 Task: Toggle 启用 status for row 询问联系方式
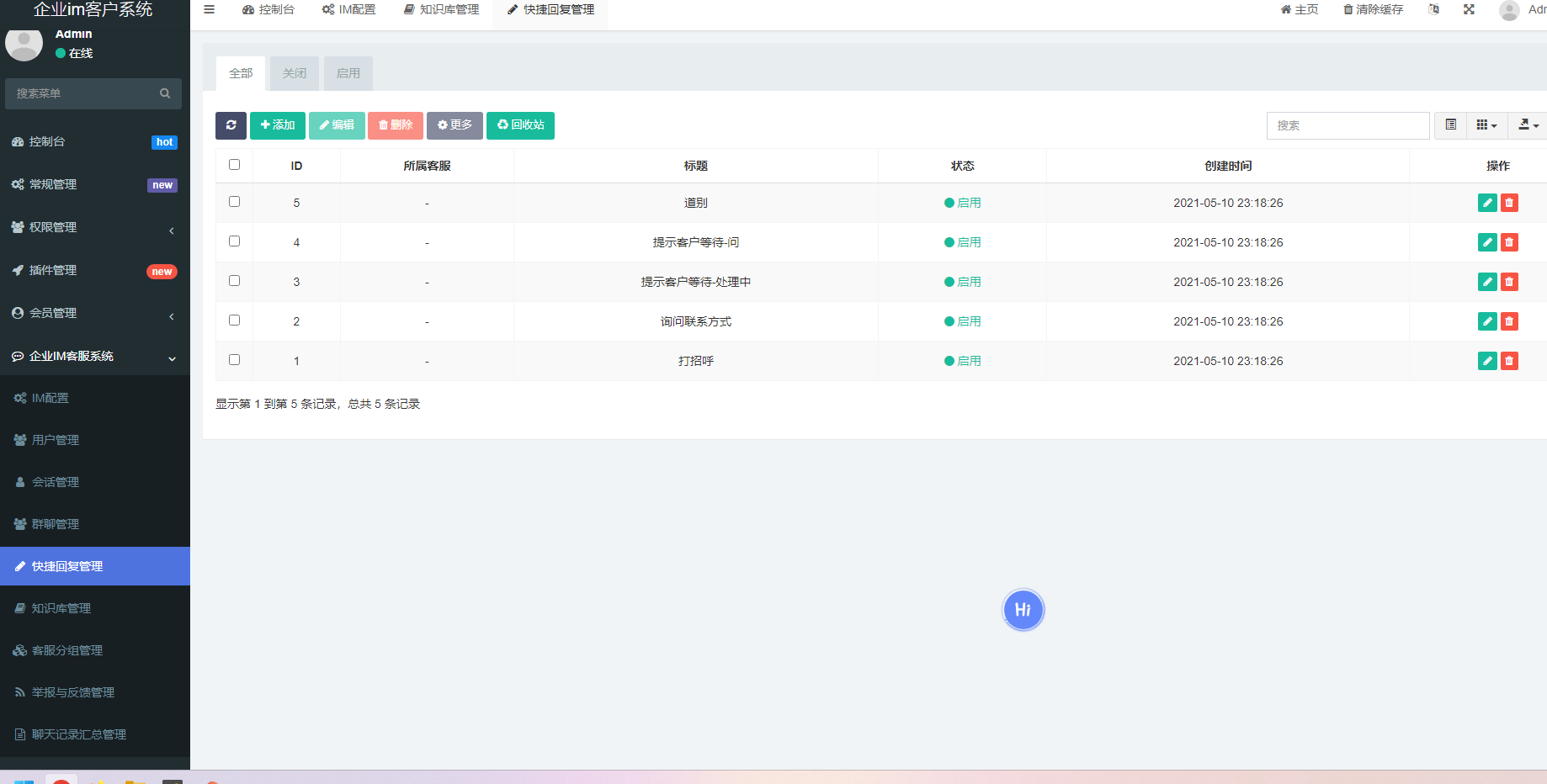pyautogui.click(x=962, y=321)
